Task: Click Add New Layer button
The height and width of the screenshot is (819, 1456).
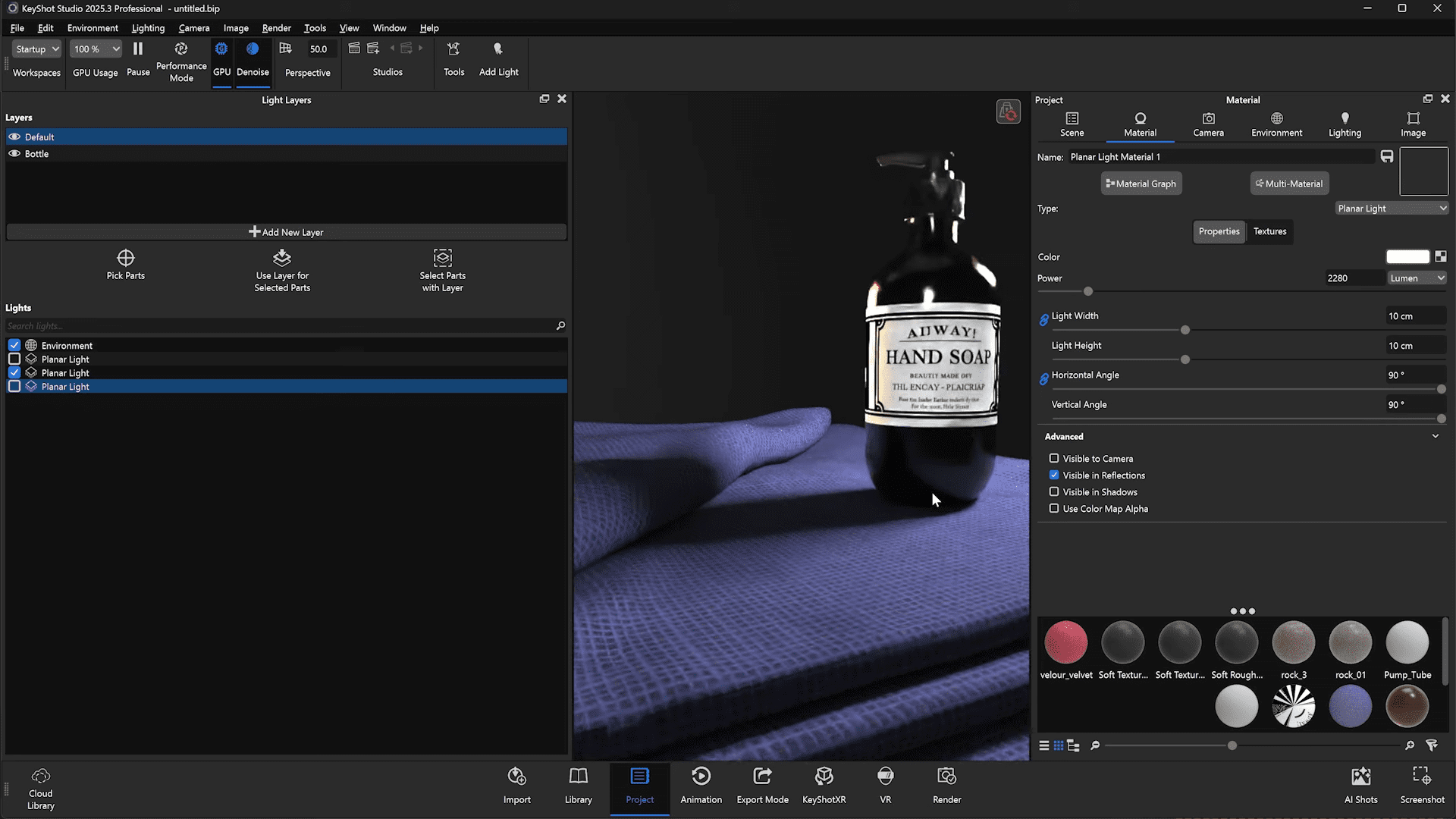Action: coord(286,232)
